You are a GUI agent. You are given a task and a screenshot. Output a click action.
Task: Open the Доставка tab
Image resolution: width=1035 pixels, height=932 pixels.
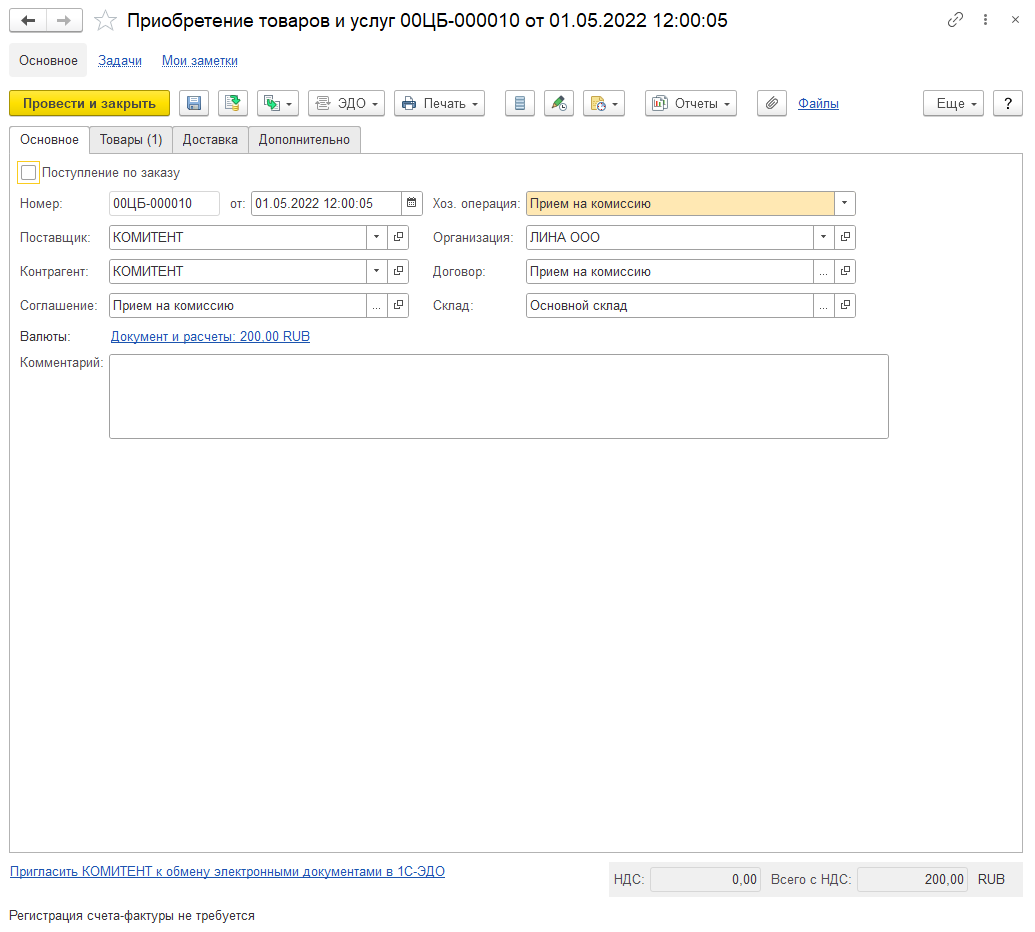(210, 140)
